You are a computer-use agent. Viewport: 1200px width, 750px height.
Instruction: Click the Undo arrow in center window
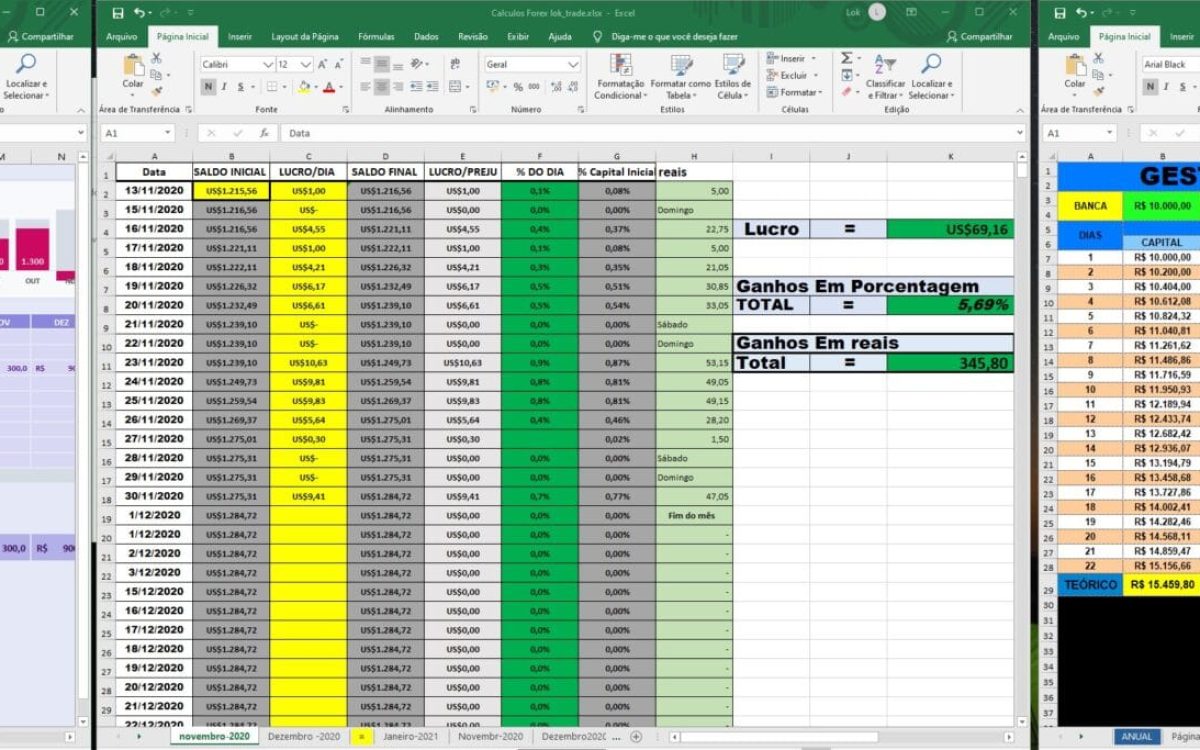coord(138,13)
